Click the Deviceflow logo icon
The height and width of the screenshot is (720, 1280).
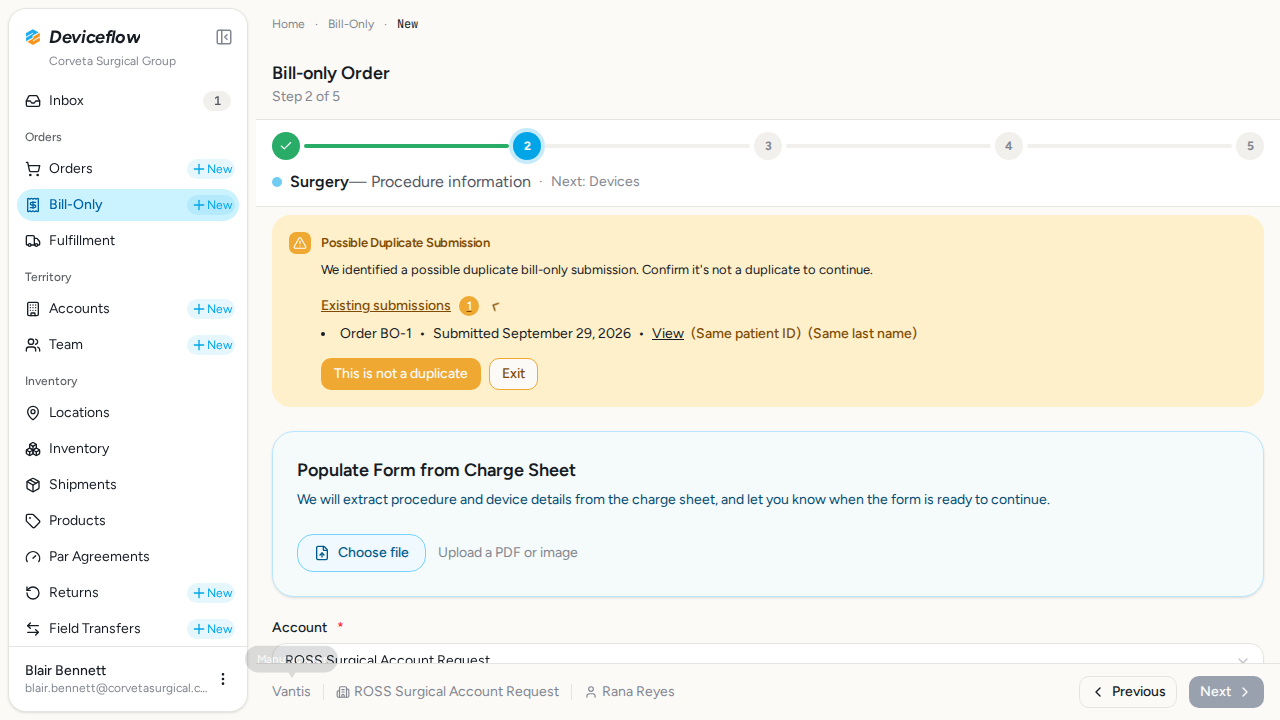tap(33, 37)
